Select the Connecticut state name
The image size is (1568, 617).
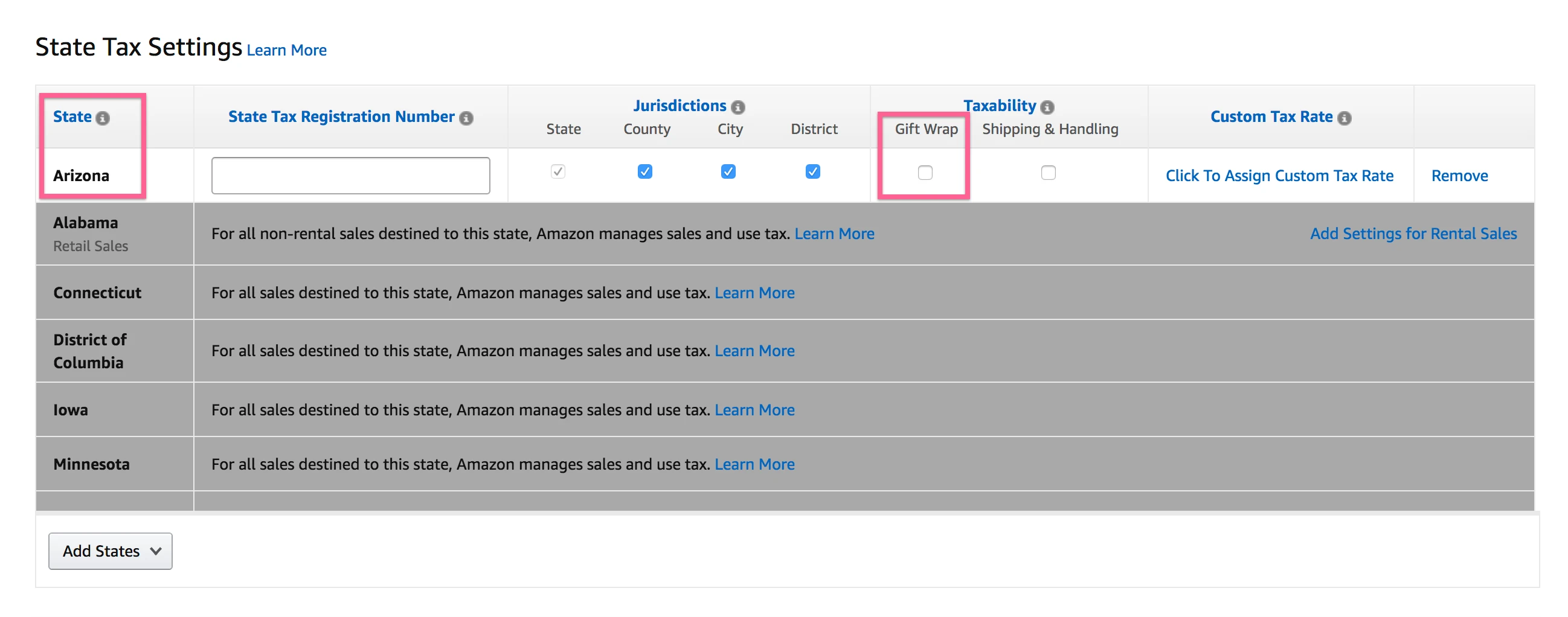(97, 293)
